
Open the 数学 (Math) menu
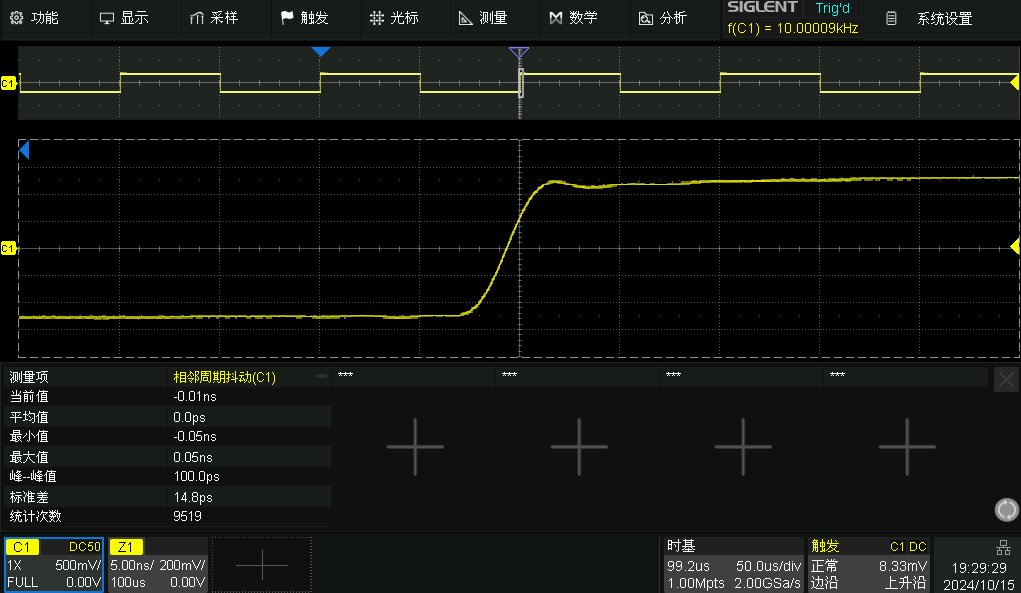point(573,18)
